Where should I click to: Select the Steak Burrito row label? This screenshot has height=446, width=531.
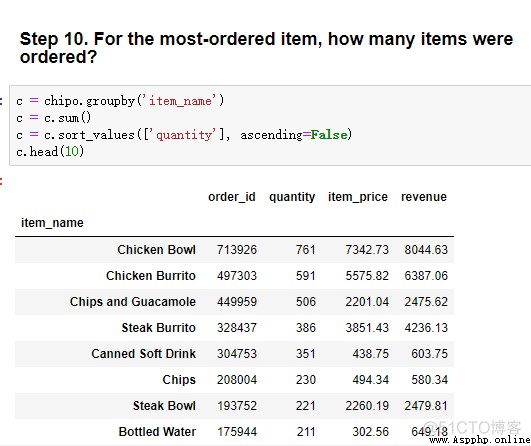click(x=158, y=327)
